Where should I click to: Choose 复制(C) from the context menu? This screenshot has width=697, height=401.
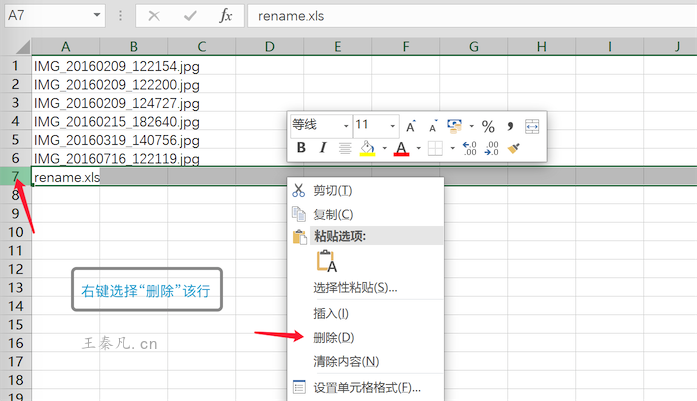click(x=333, y=213)
